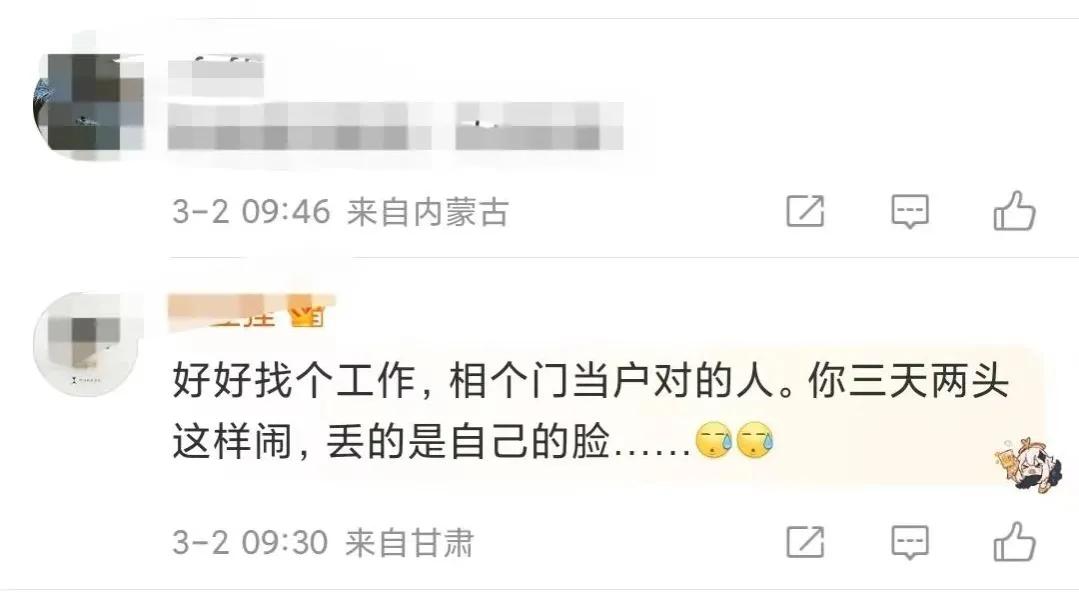Tap the crying emoji pair after 脸……
Viewport: 1079px width, 592px height.
click(735, 442)
